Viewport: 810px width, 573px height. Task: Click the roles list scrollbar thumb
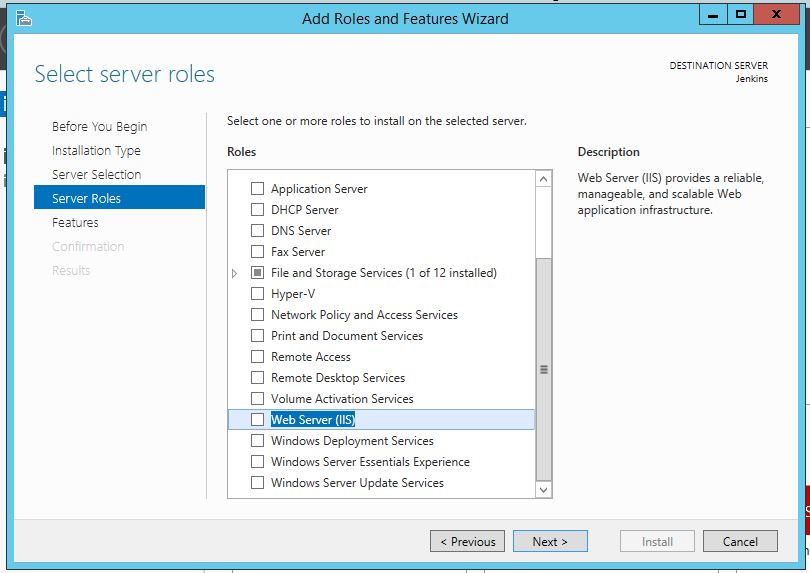(x=544, y=369)
